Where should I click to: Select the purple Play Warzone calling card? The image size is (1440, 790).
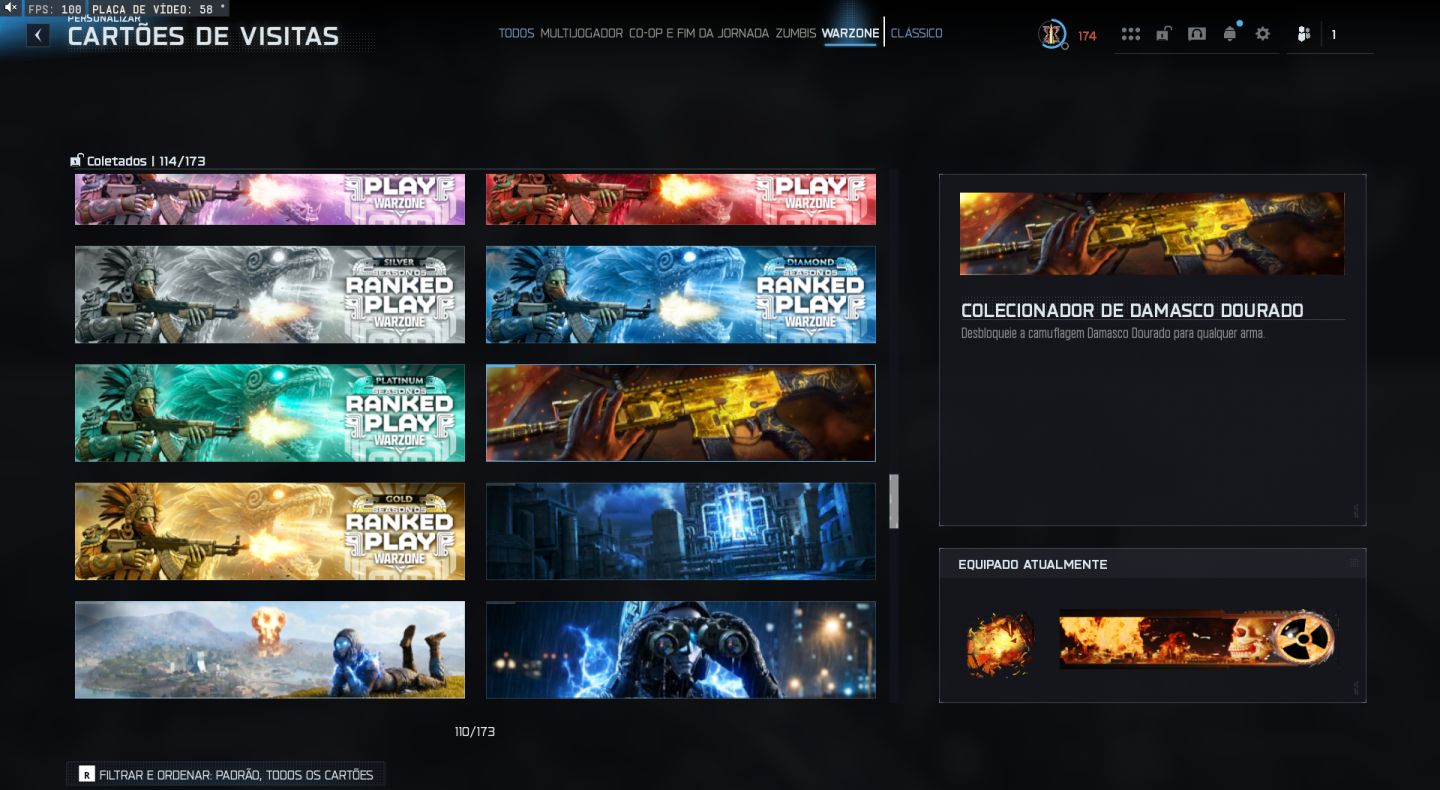(x=270, y=199)
